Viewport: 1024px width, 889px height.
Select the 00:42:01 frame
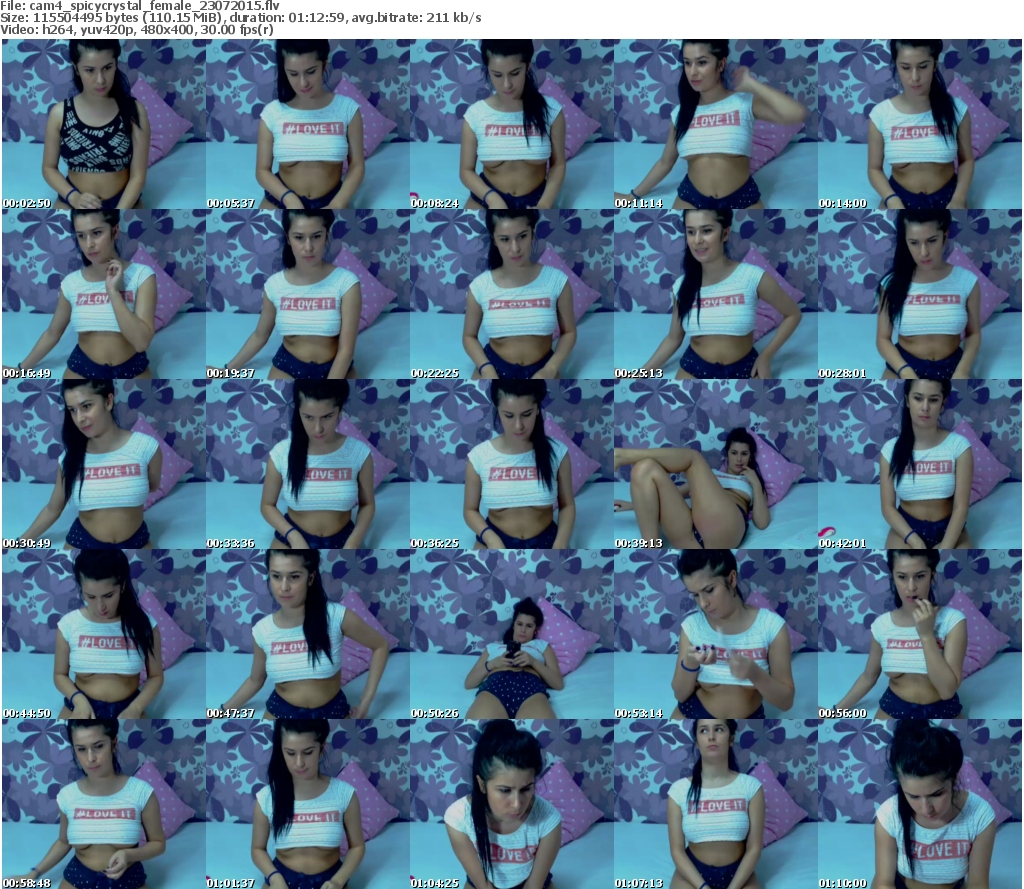pos(919,464)
